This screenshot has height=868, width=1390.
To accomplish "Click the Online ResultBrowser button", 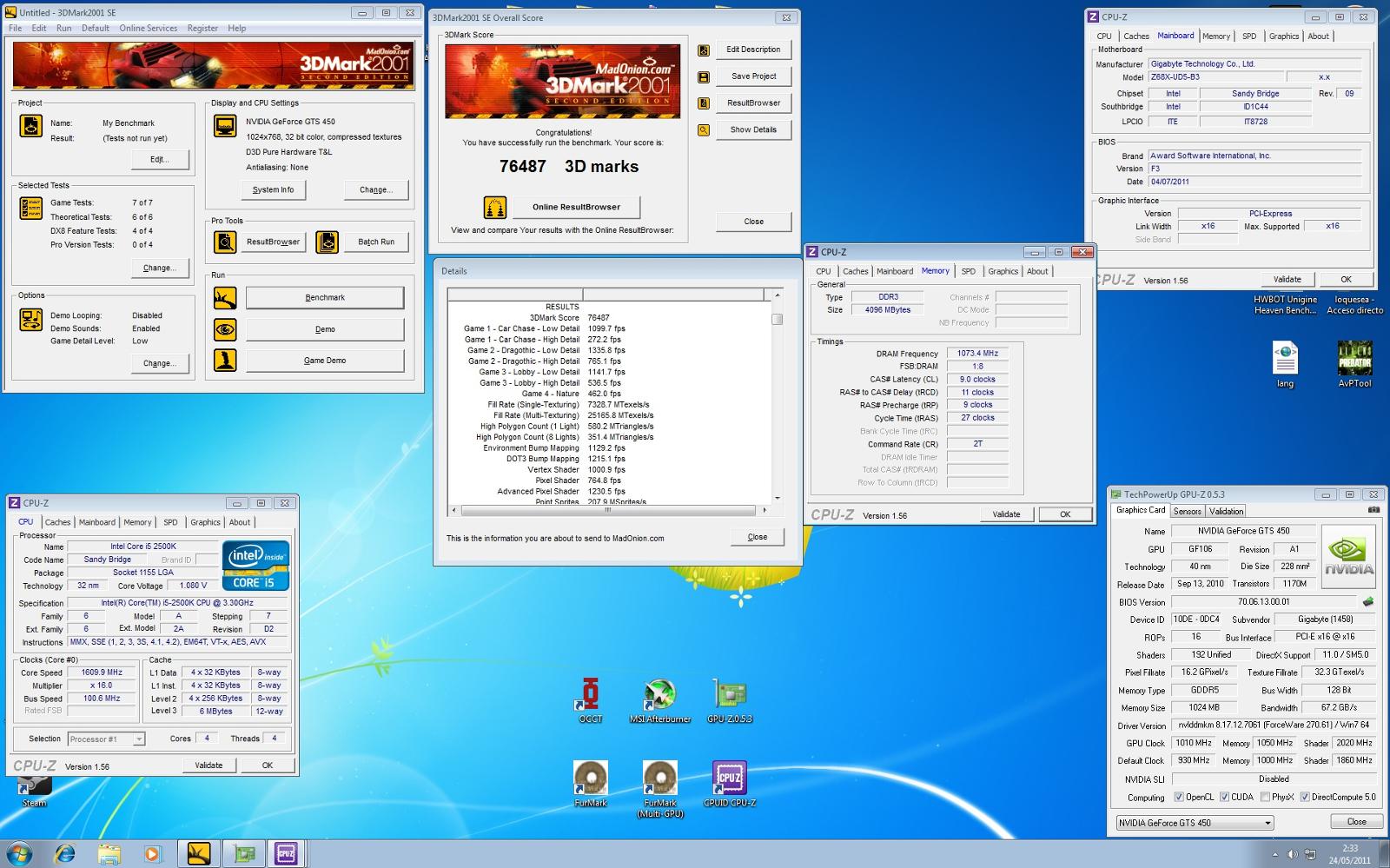I will click(x=576, y=207).
